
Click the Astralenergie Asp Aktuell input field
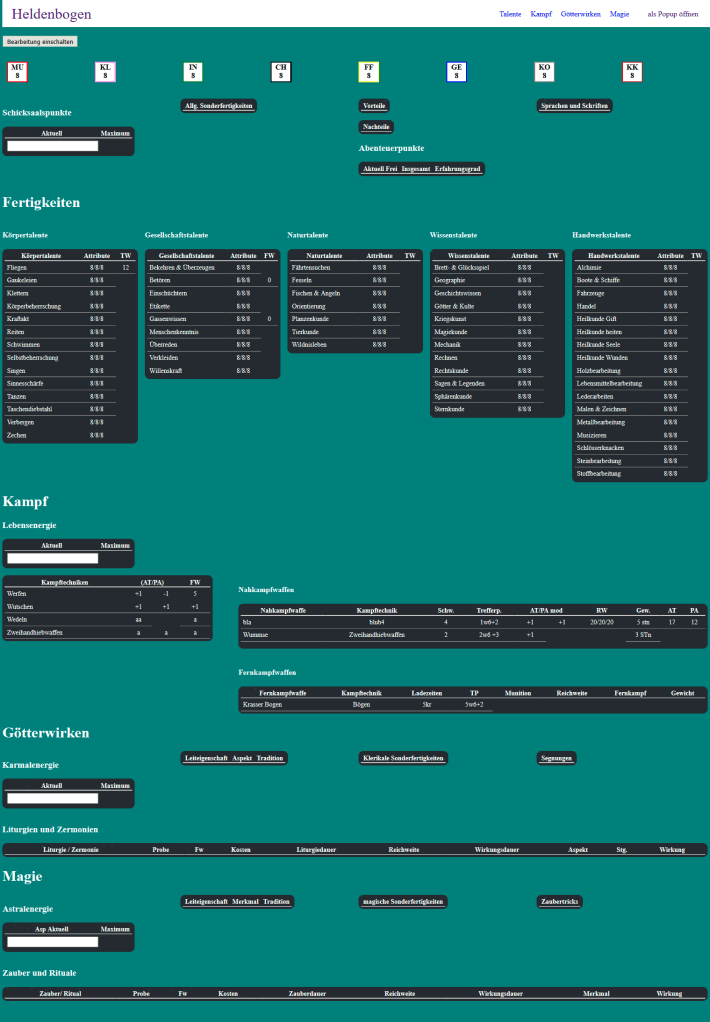53,942
